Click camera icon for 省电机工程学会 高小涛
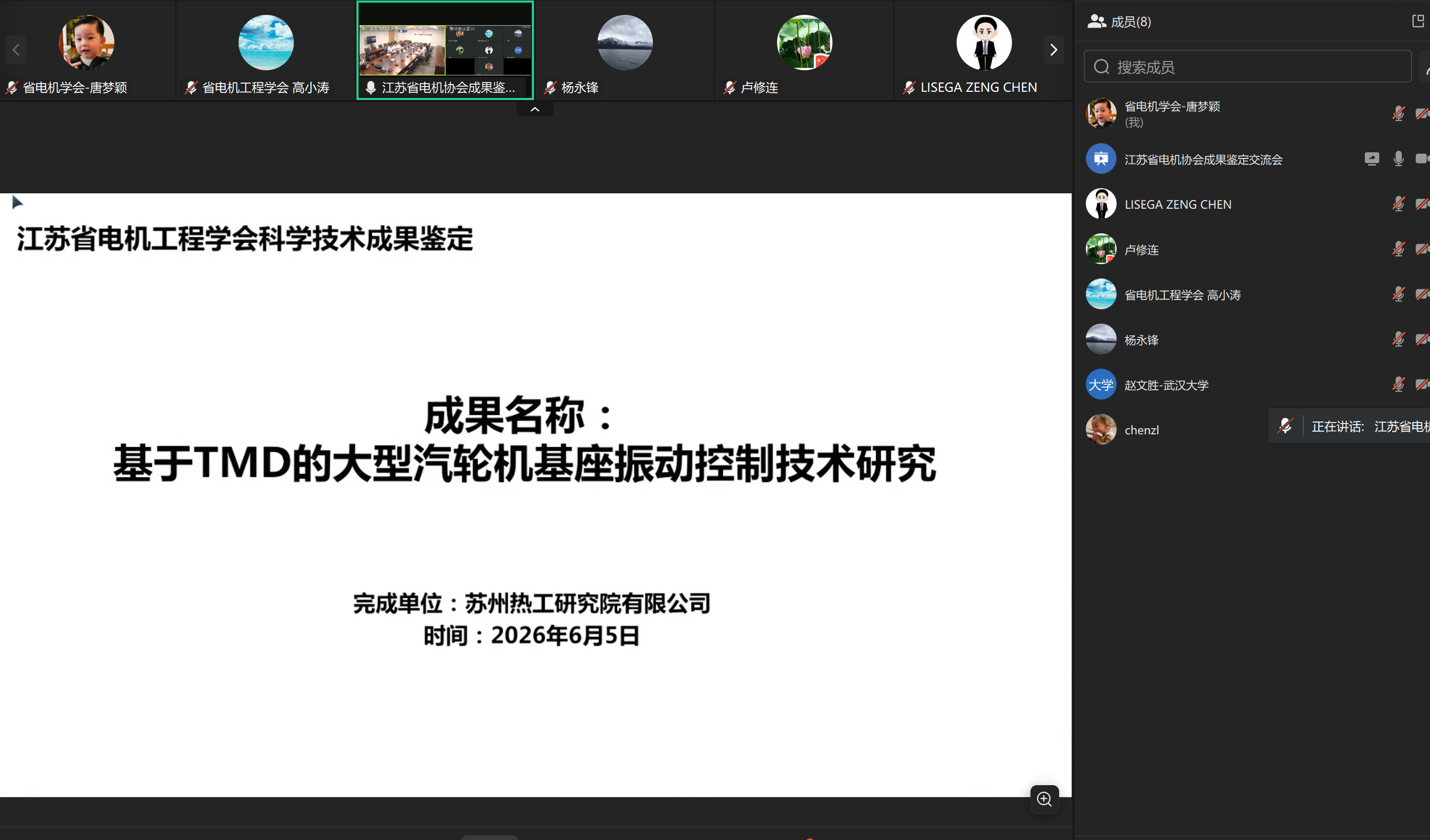 (1423, 294)
